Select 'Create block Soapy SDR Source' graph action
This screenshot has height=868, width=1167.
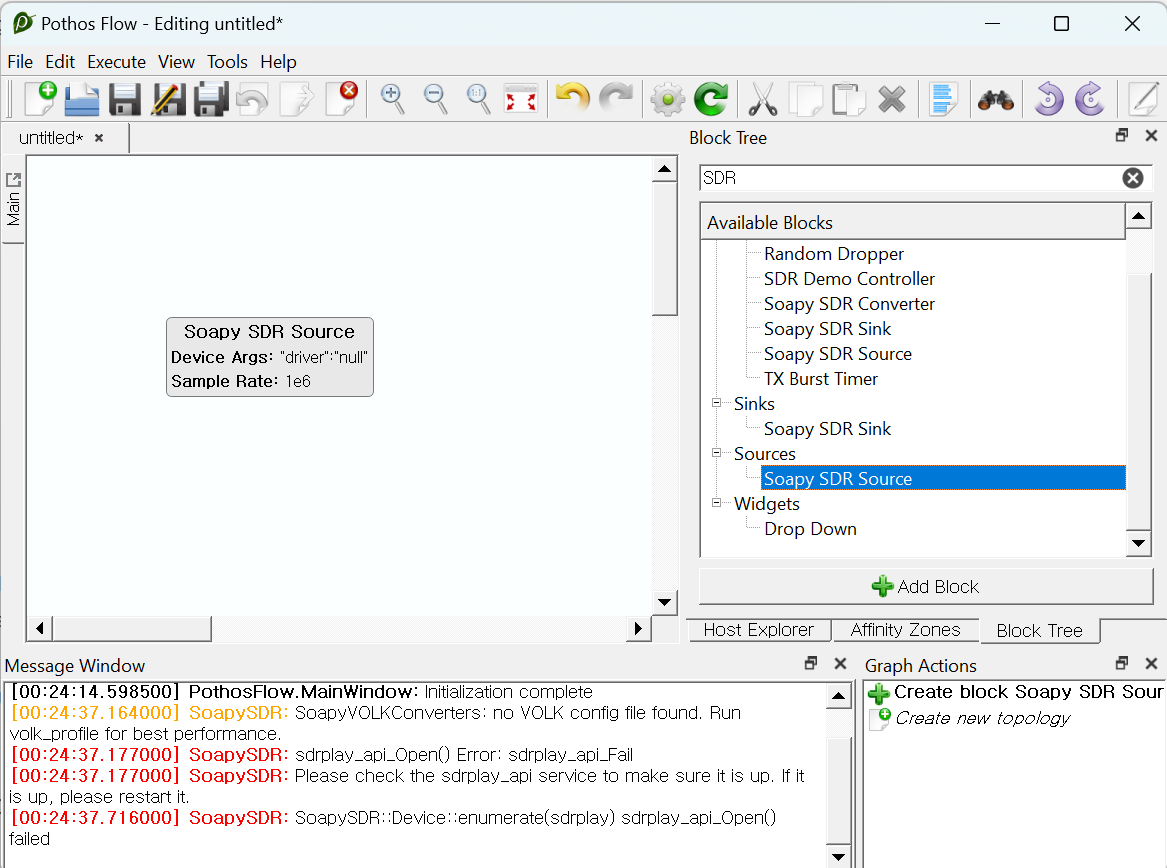coord(1015,692)
